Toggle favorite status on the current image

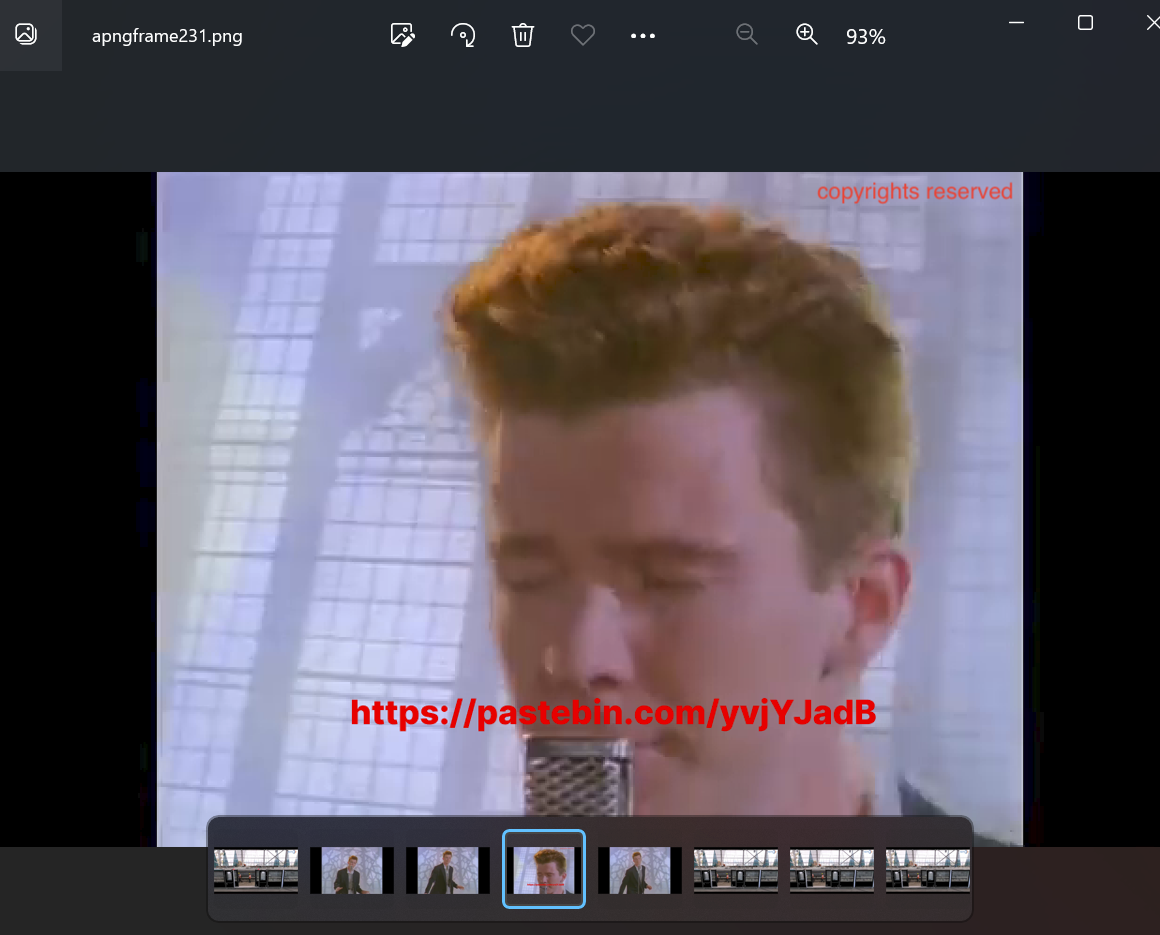tap(582, 35)
